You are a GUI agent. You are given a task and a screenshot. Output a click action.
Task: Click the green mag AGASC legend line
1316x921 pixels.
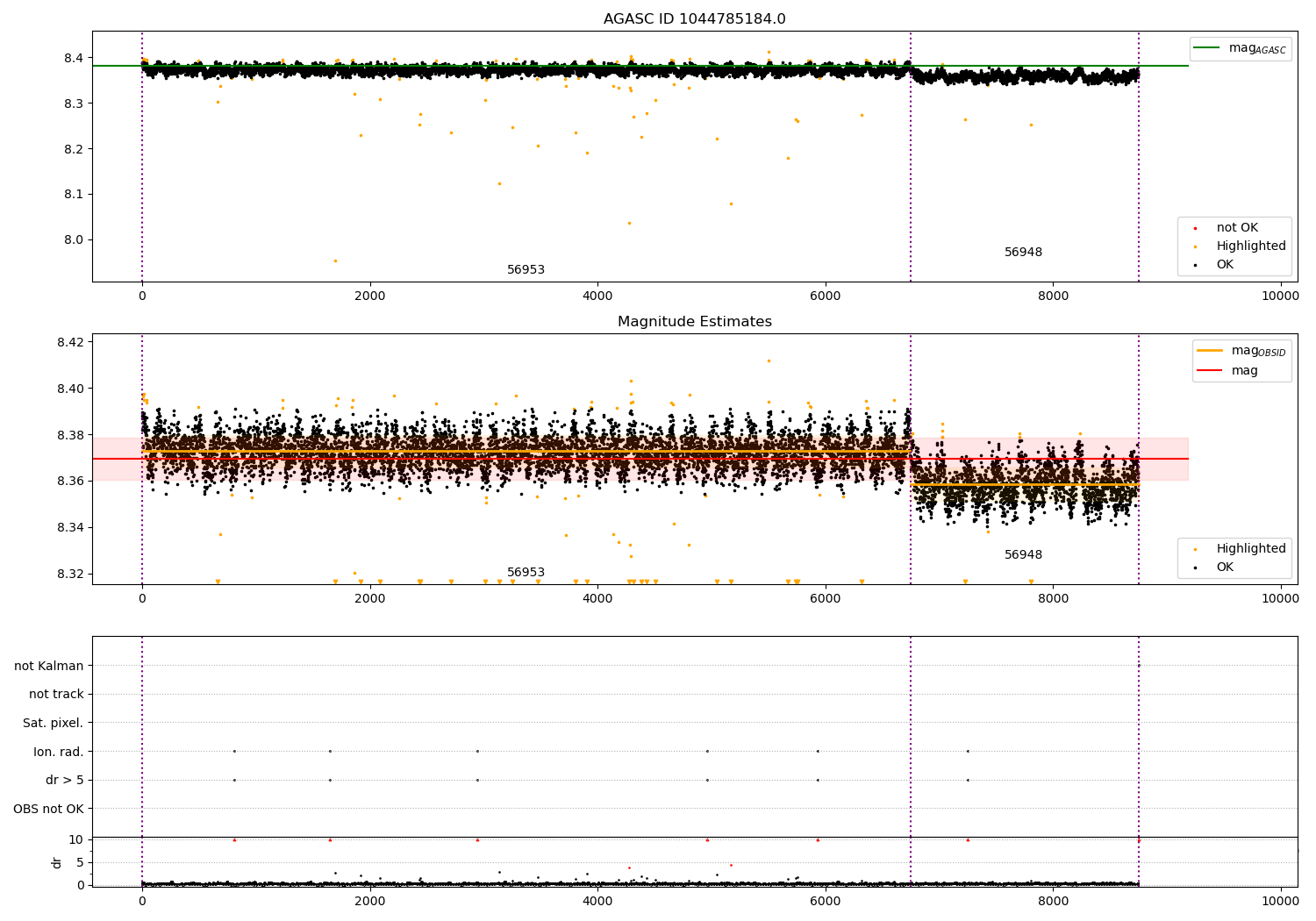[x=1207, y=48]
